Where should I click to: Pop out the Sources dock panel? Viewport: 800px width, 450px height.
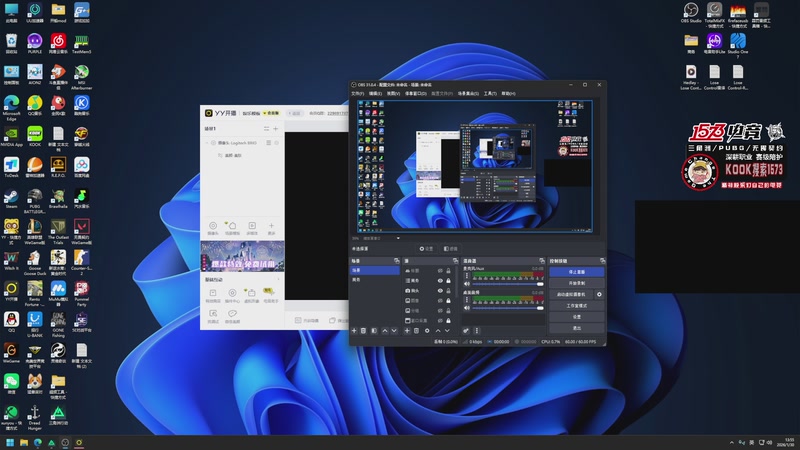[455, 261]
